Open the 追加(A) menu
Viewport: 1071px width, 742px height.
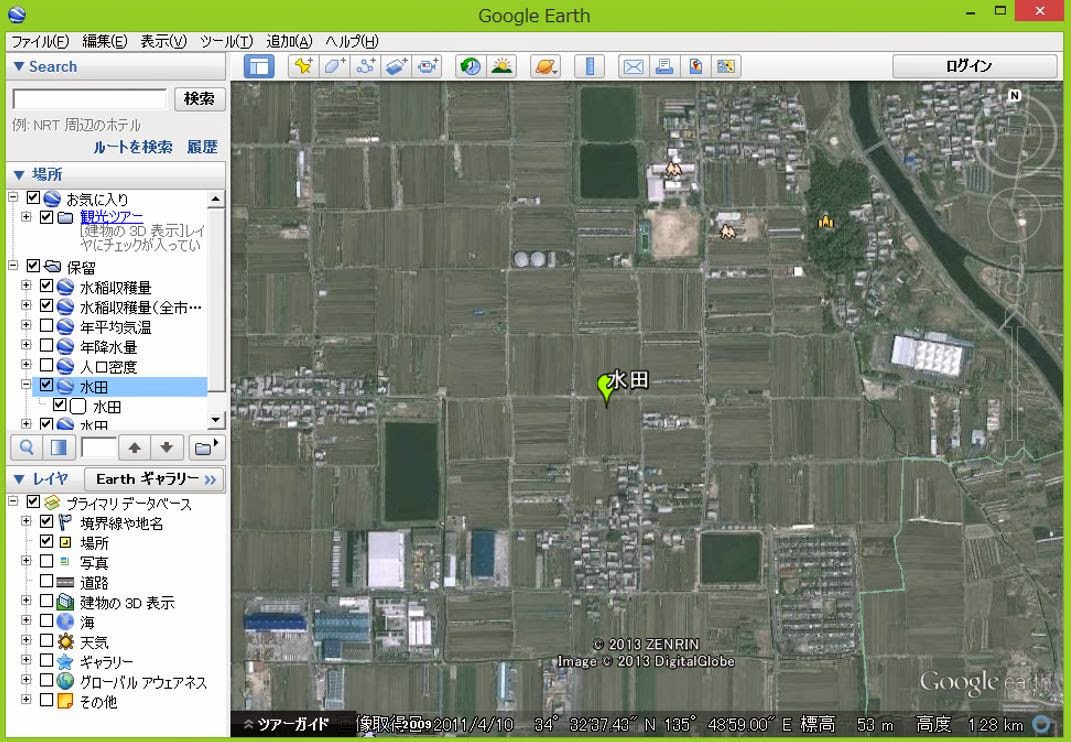[x=289, y=42]
